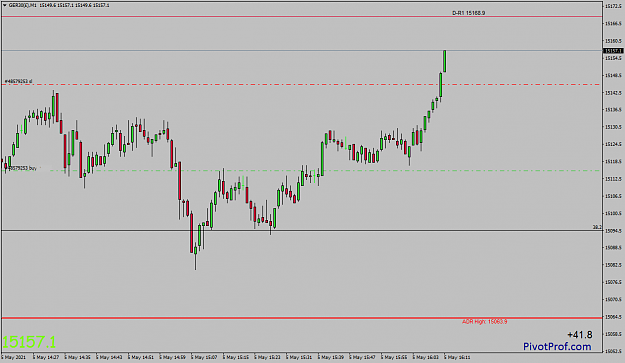Click the 5 May 15:39 time axis label

click(332, 357)
